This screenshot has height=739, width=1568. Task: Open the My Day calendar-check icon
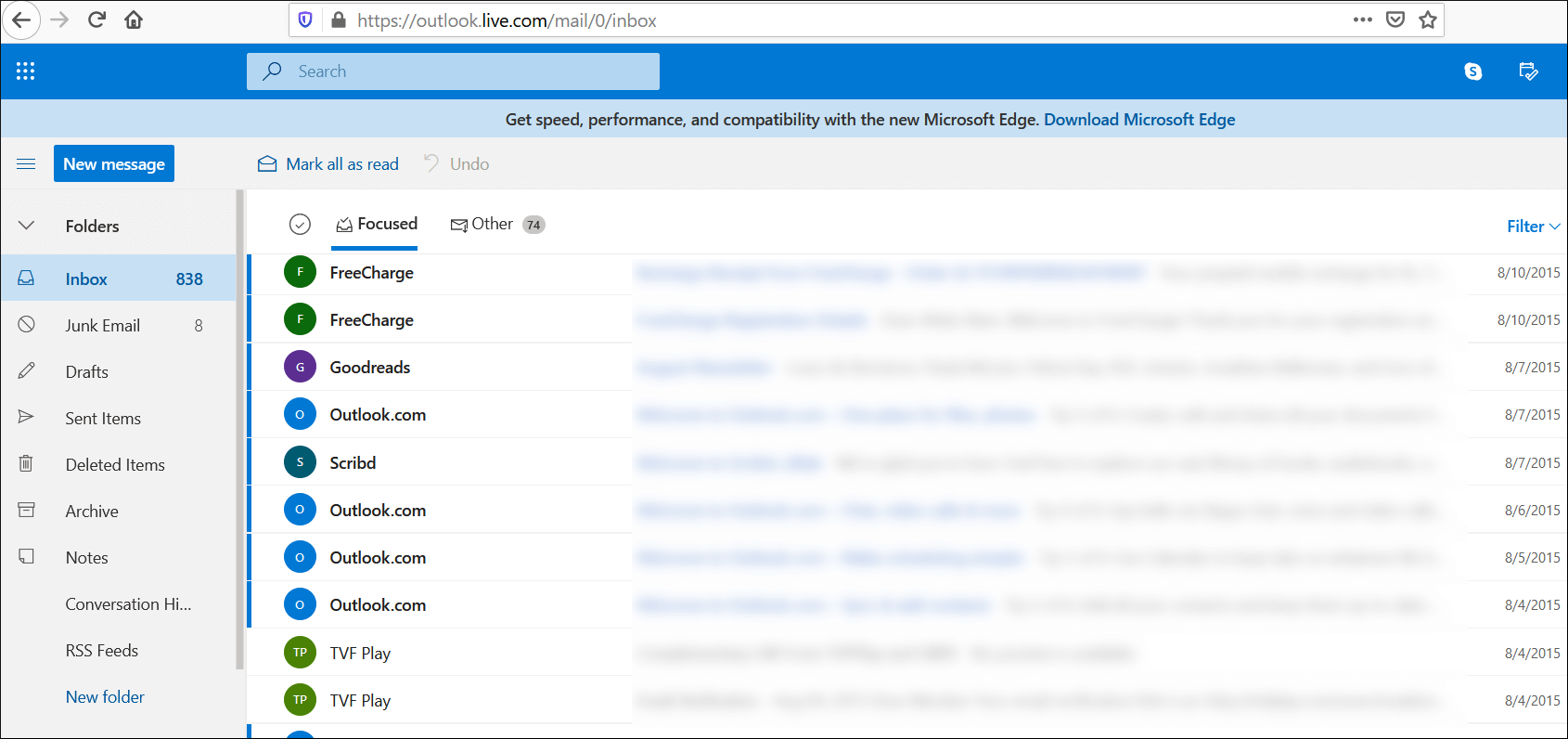1528,71
